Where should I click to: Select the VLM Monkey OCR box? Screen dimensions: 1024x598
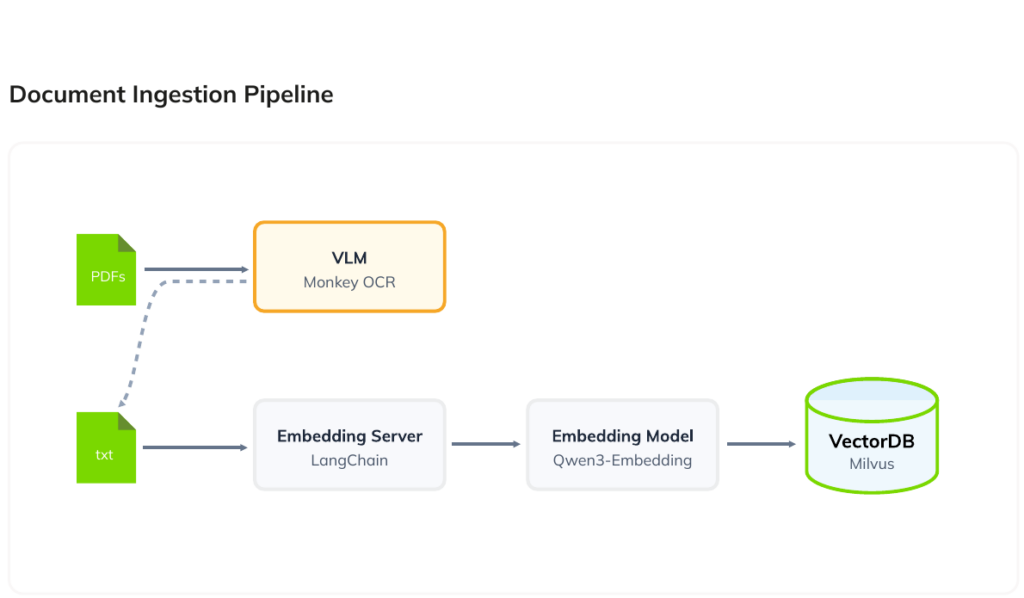(349, 267)
